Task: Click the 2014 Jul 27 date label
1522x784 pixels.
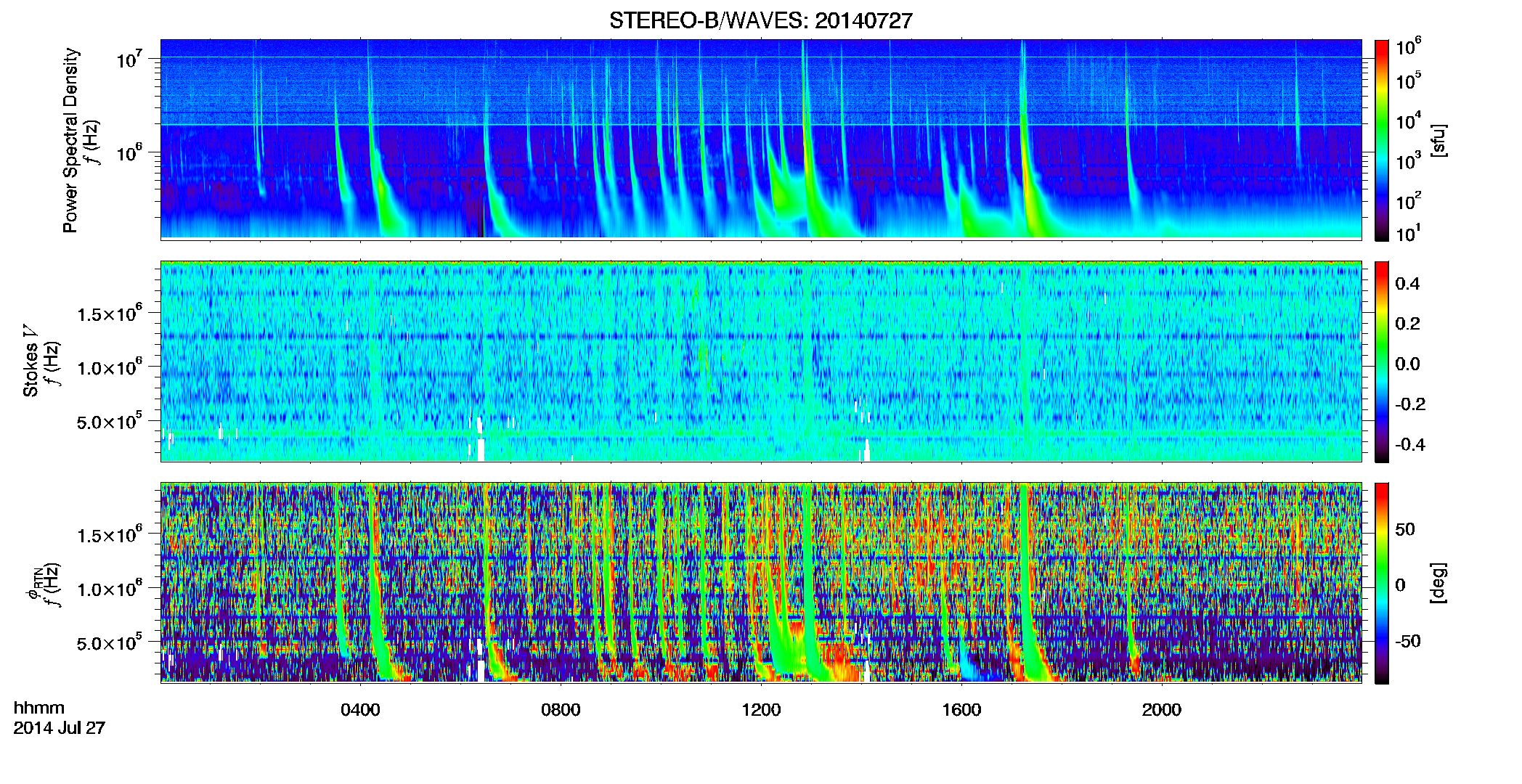Action: click(x=60, y=728)
